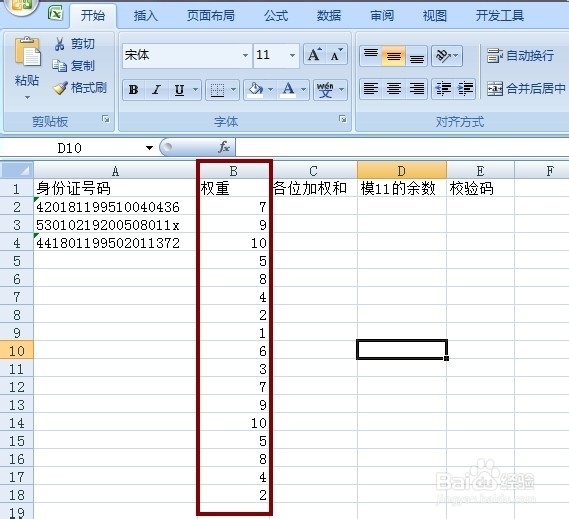Click the Name Box showing D10
Image resolution: width=569 pixels, height=519 pixels.
pos(69,148)
